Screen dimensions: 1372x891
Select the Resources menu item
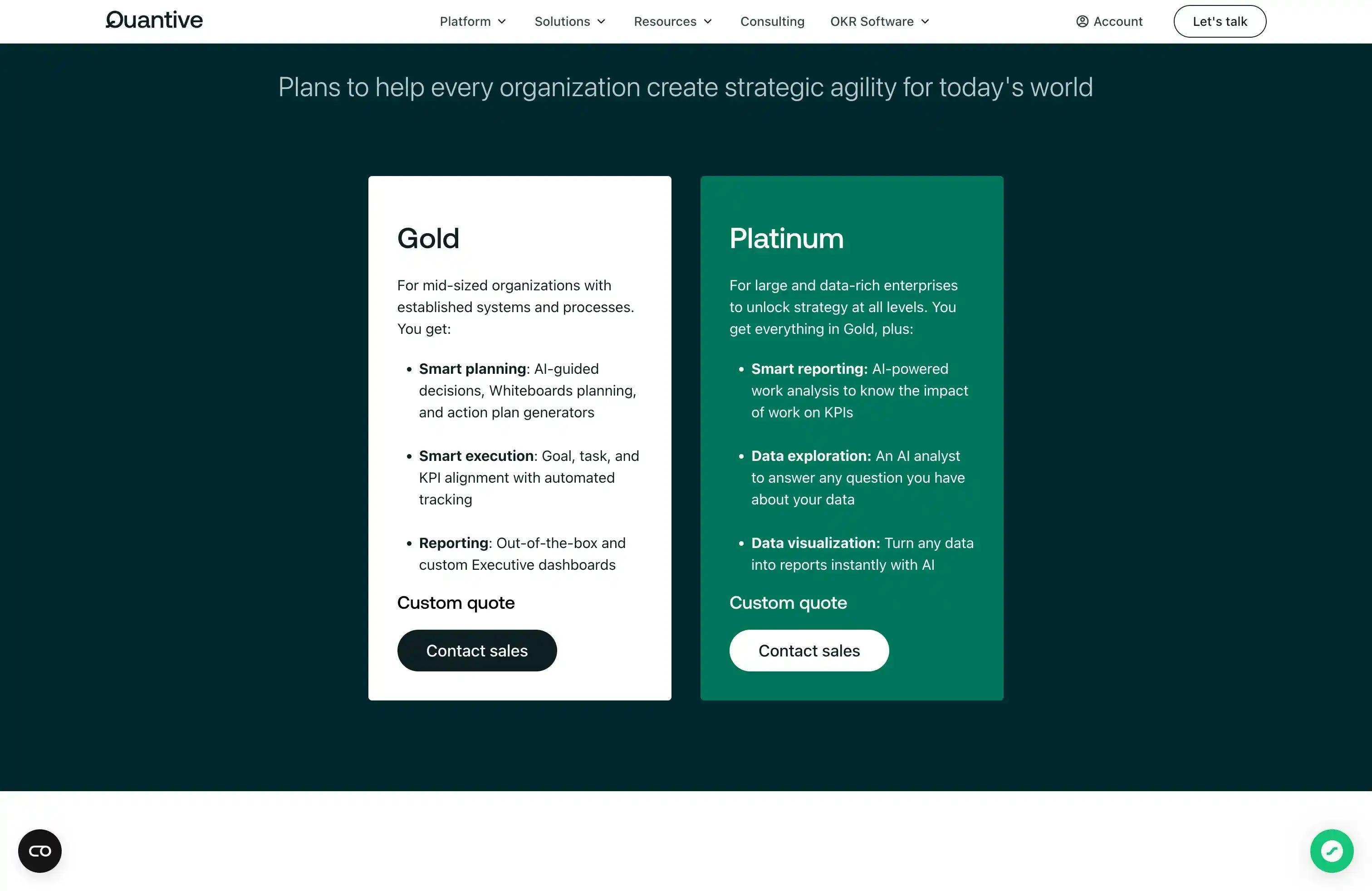coord(673,21)
